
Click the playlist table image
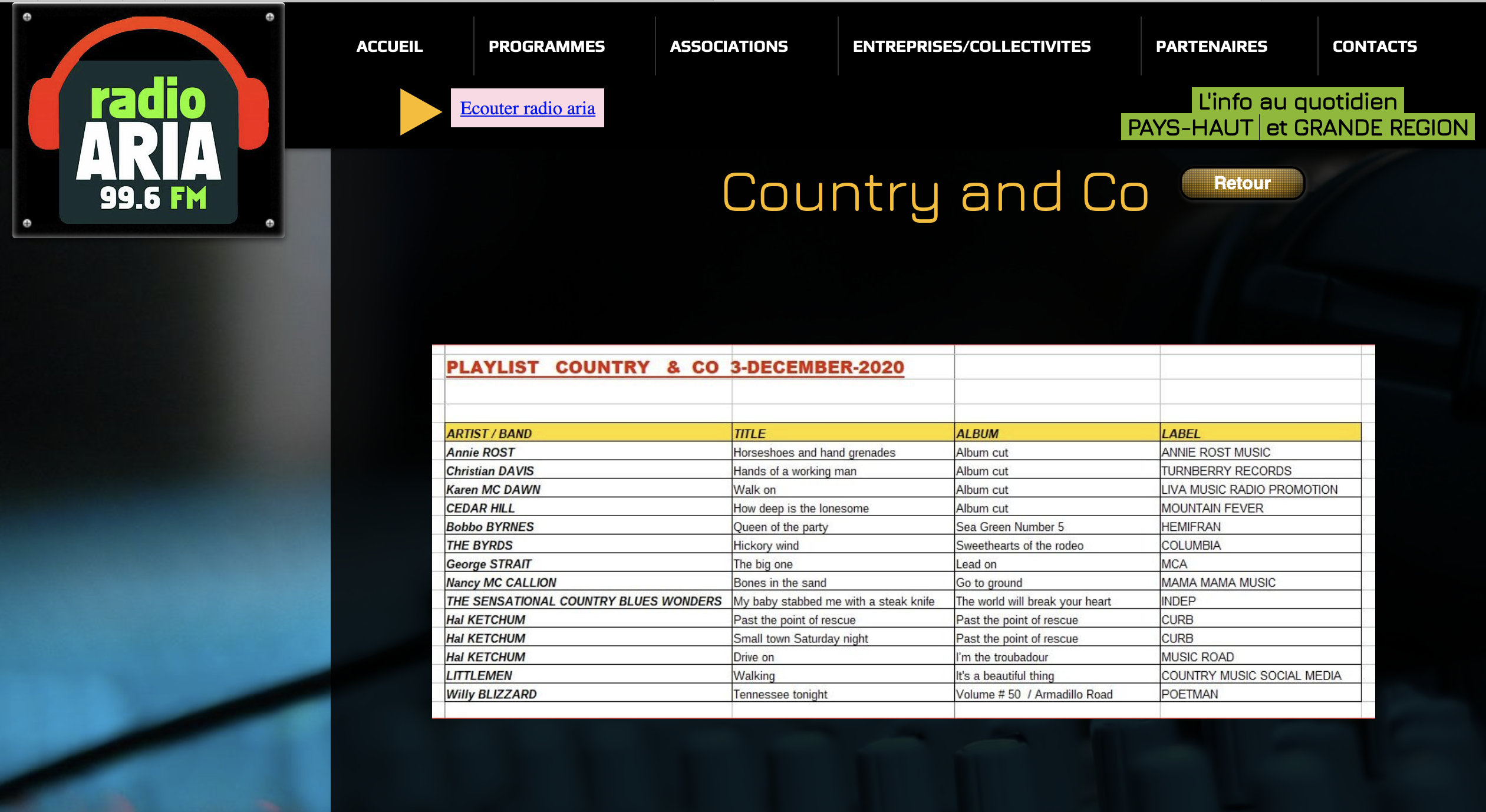[903, 532]
